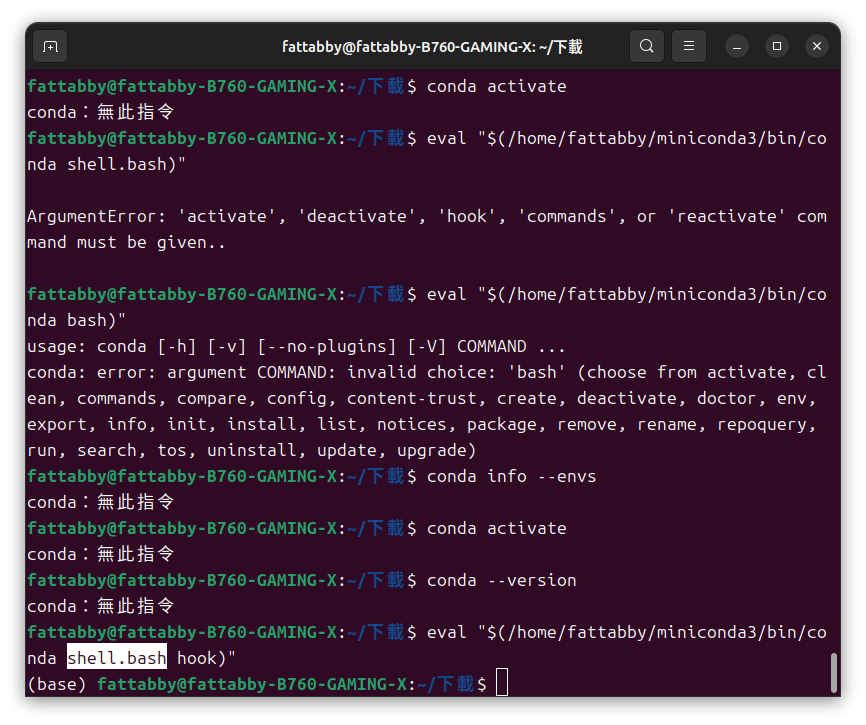Click 'run, search, tos, uninstall' line

[251, 450]
